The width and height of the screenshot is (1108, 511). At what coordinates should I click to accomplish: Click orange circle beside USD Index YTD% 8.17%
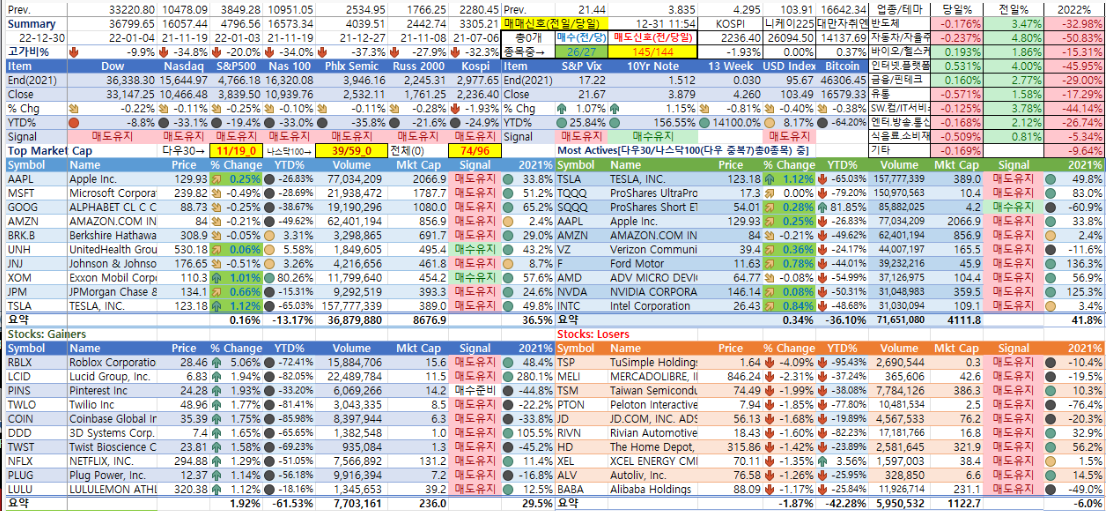point(771,122)
